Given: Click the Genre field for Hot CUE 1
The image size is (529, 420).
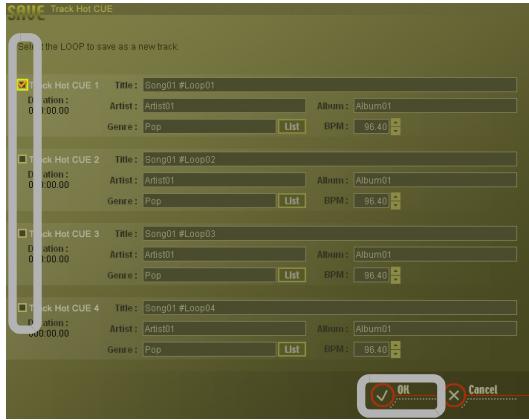Looking at the screenshot, I should pyautogui.click(x=210, y=127).
